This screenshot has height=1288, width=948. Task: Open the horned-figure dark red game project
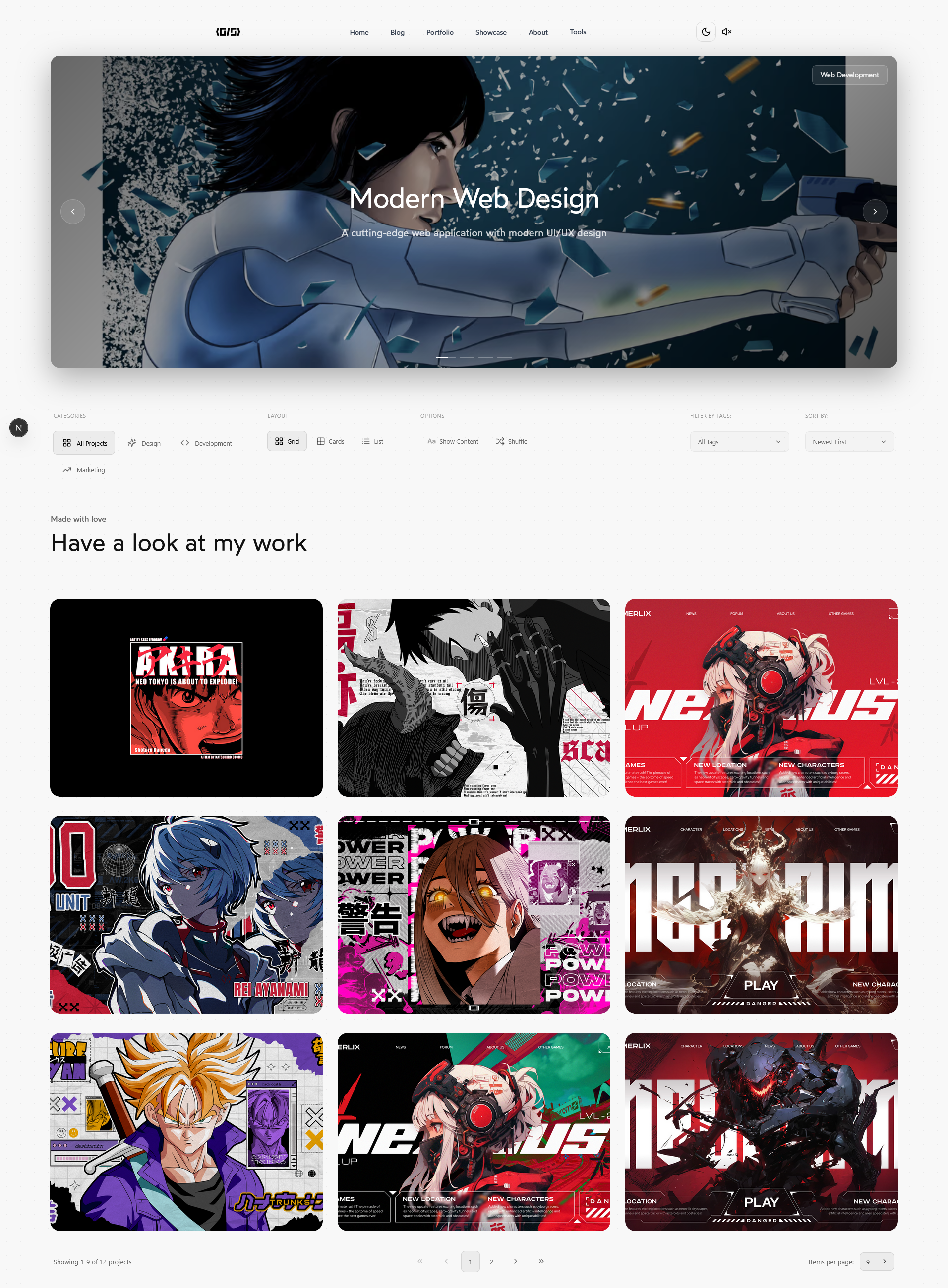click(761, 914)
